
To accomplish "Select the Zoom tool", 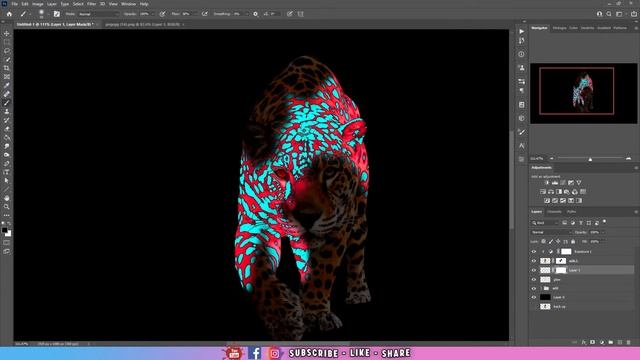I will click(x=7, y=207).
